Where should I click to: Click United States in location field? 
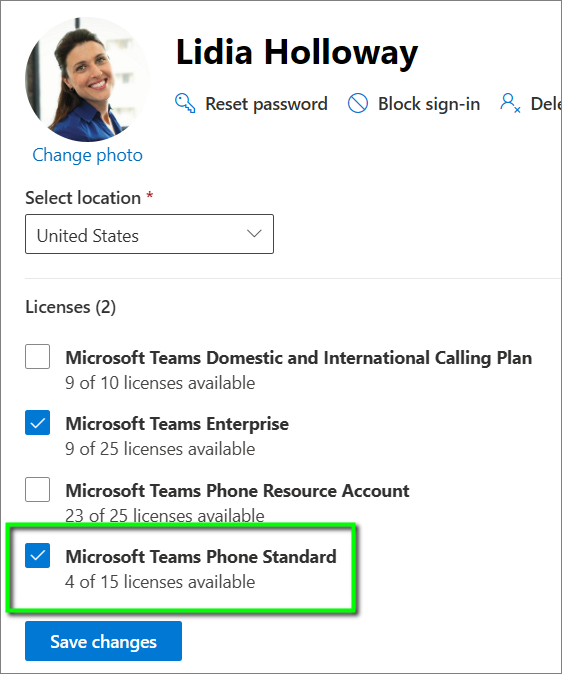coord(88,236)
